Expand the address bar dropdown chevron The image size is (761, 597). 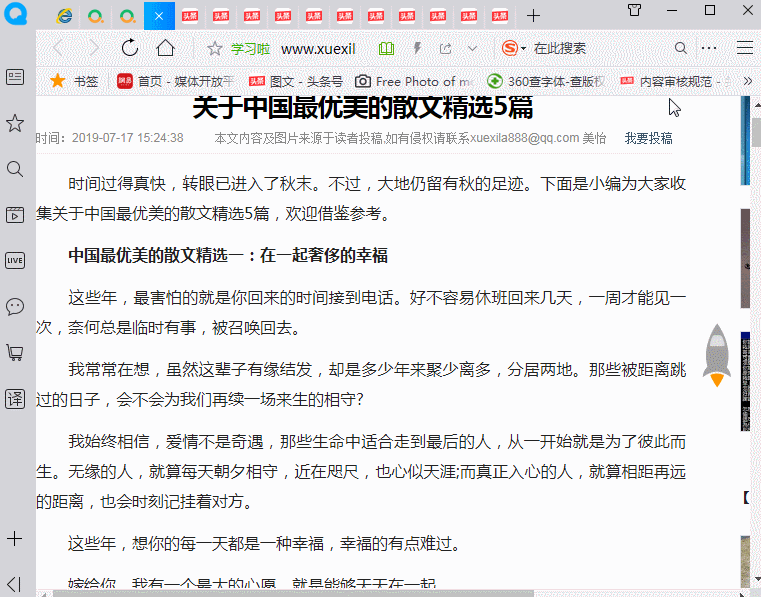coord(472,49)
